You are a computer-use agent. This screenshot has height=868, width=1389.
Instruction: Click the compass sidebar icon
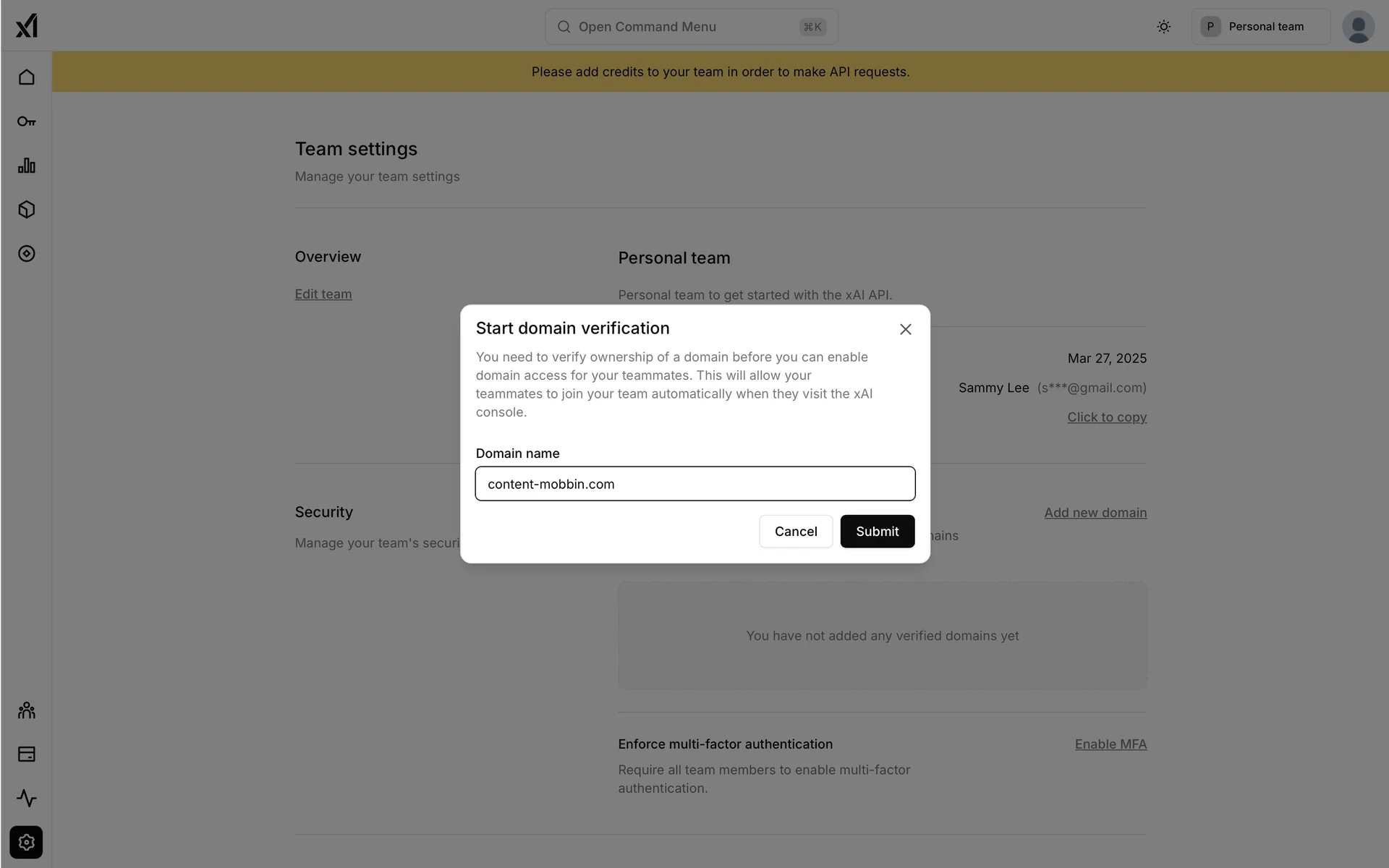27,254
